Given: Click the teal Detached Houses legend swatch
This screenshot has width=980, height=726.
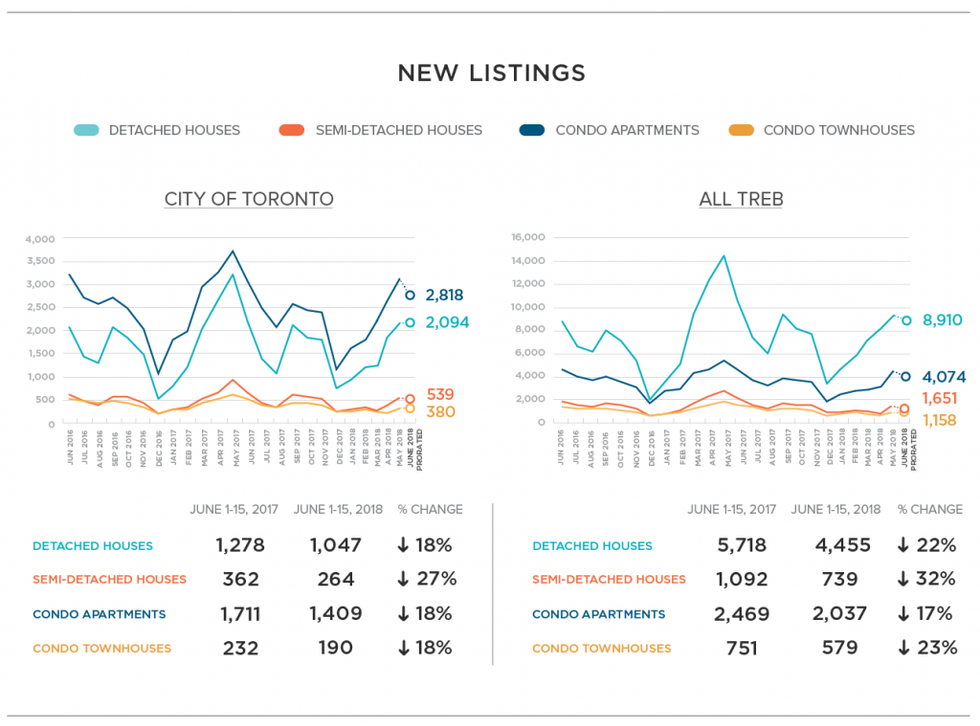Looking at the screenshot, I should coord(86,130).
